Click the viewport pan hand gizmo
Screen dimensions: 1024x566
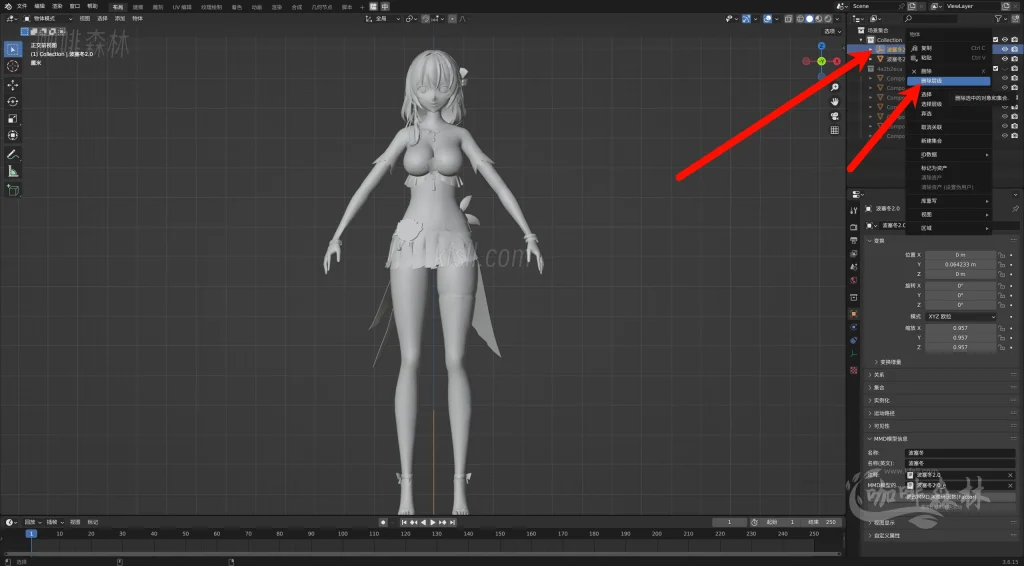click(x=835, y=102)
